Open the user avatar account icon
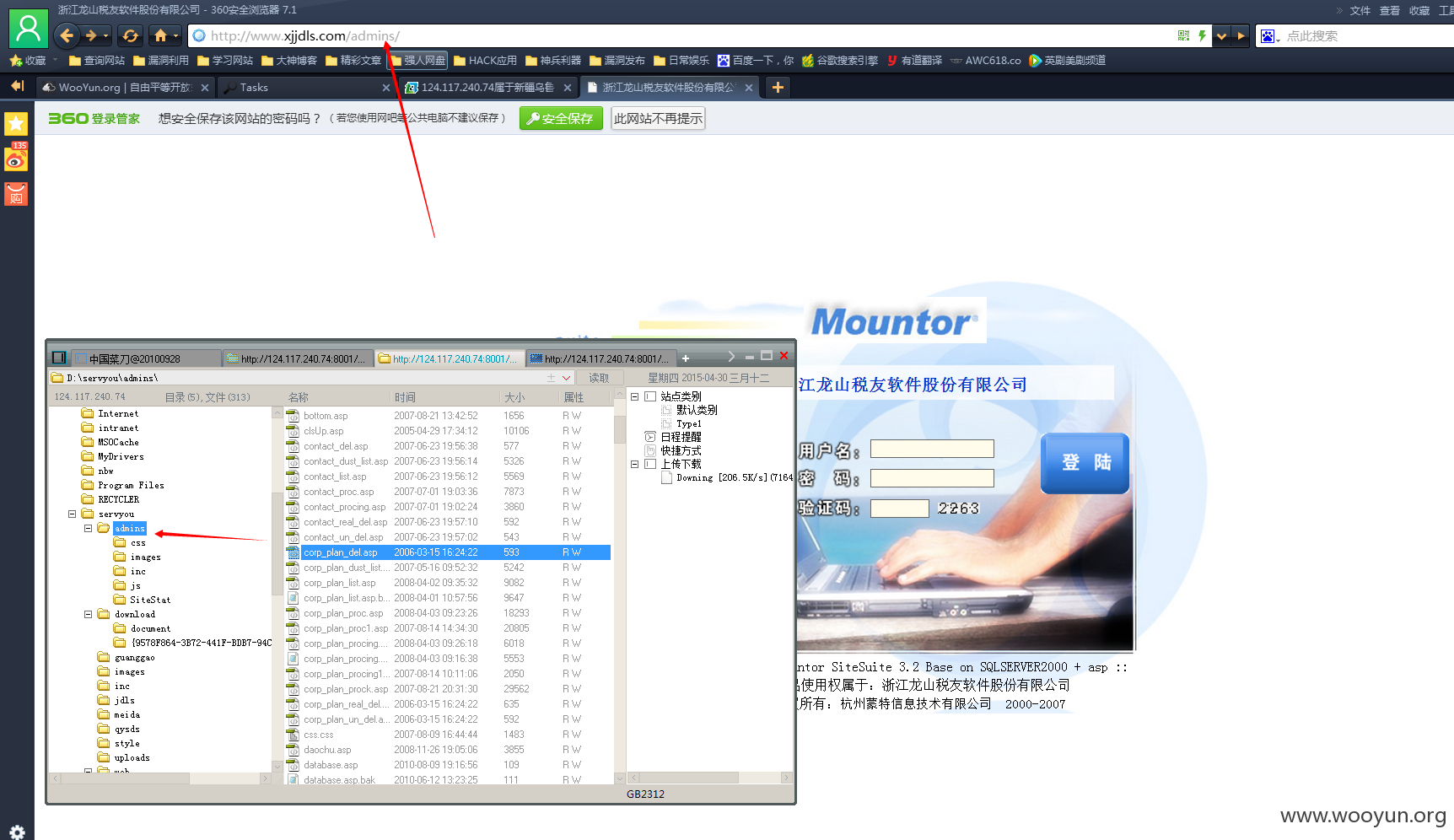This screenshot has width=1454, height=840. tap(28, 28)
